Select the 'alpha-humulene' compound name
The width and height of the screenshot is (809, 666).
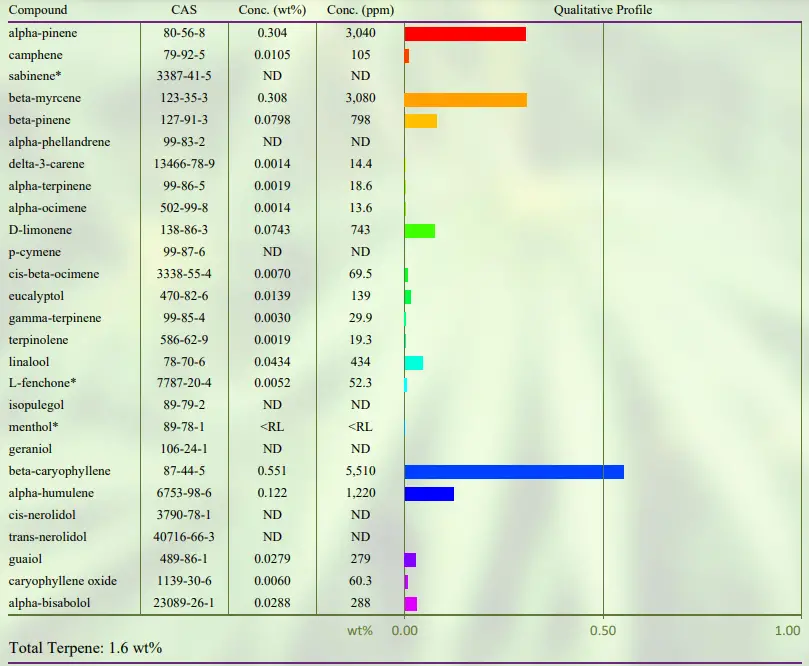(51, 493)
